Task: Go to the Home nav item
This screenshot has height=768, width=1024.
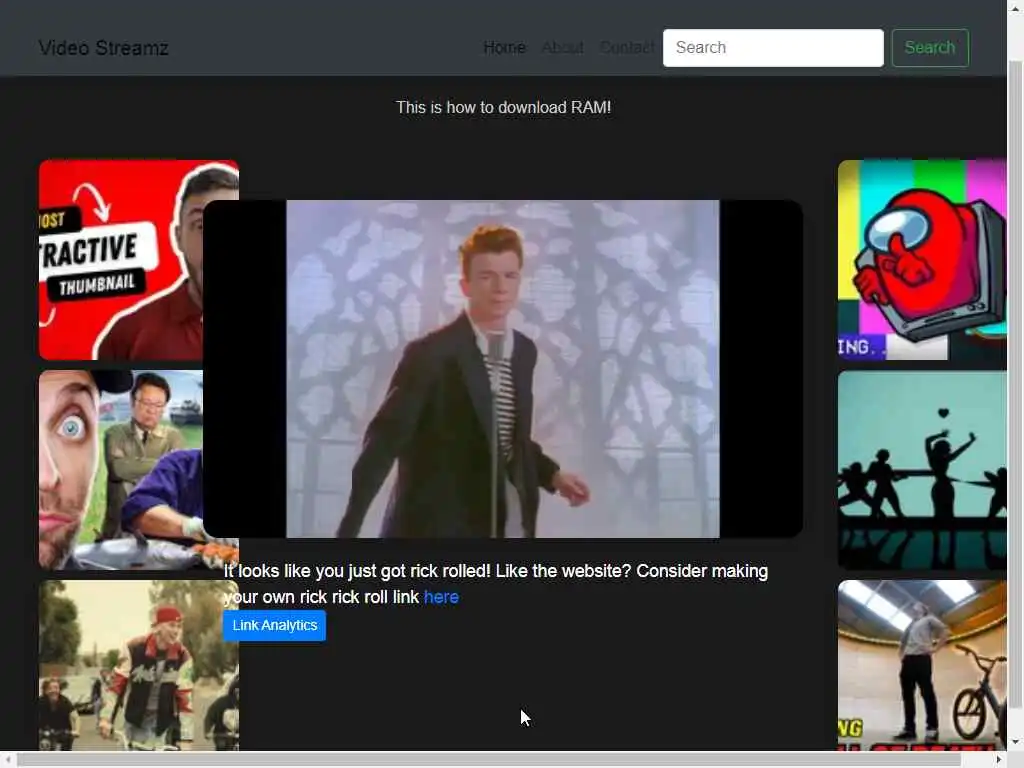Action: click(504, 48)
